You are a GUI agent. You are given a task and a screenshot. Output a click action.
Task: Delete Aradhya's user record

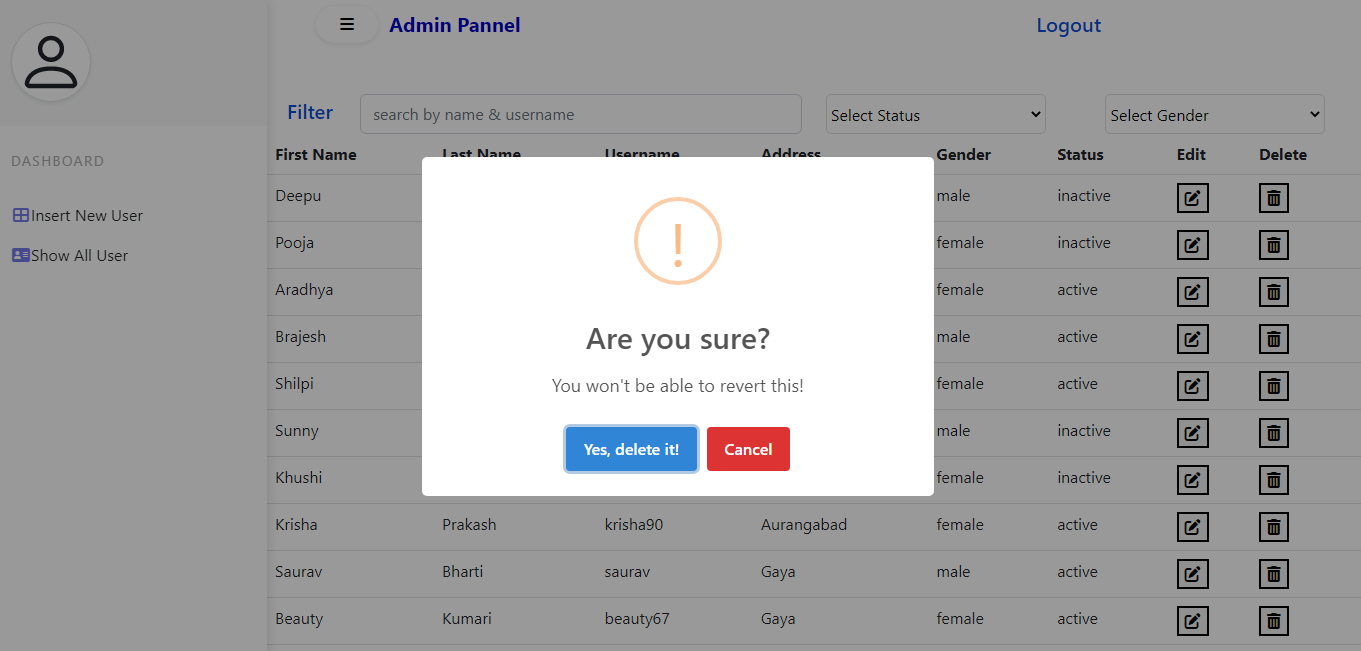pyautogui.click(x=1273, y=292)
